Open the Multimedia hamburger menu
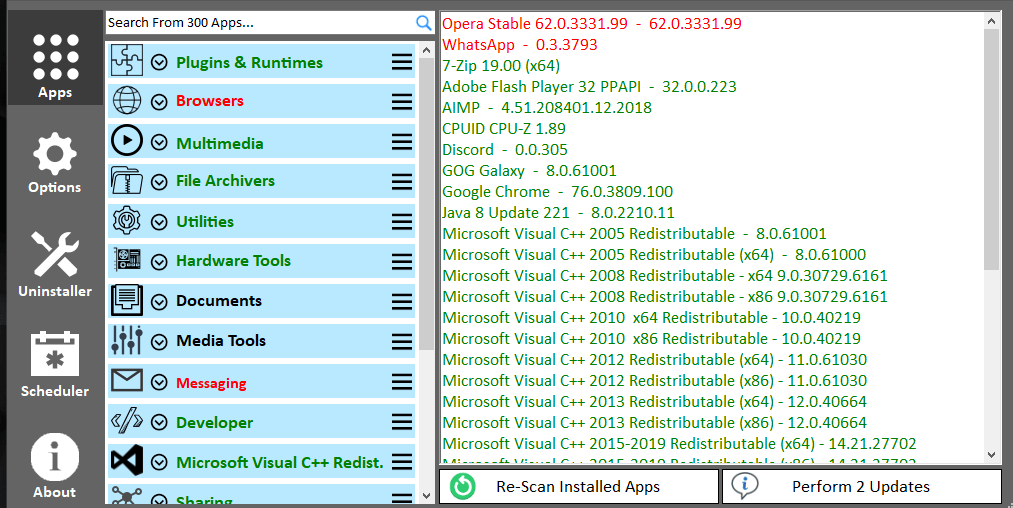The width and height of the screenshot is (1013, 508). [402, 142]
